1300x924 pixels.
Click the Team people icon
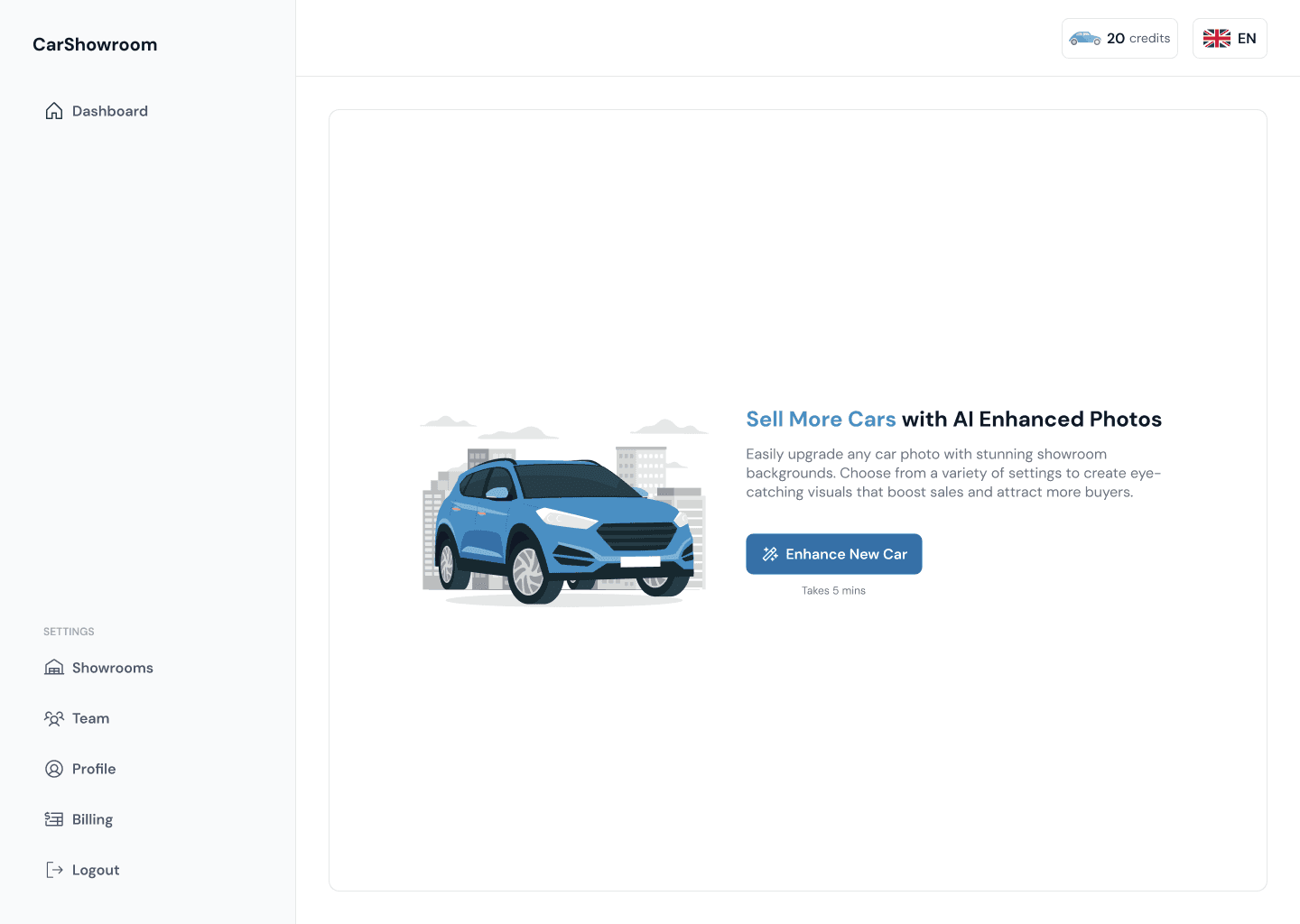coord(54,718)
